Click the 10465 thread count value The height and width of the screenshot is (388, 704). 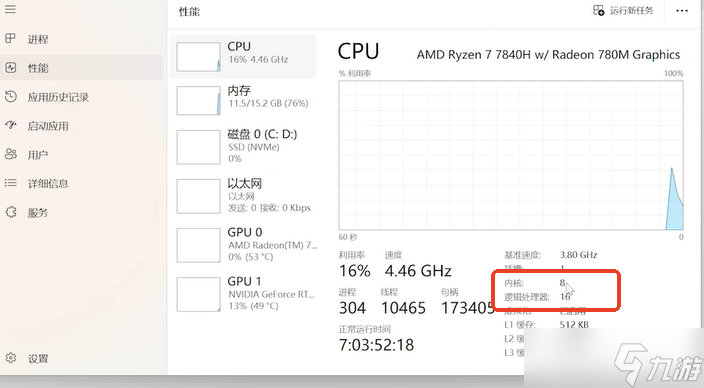pos(403,308)
